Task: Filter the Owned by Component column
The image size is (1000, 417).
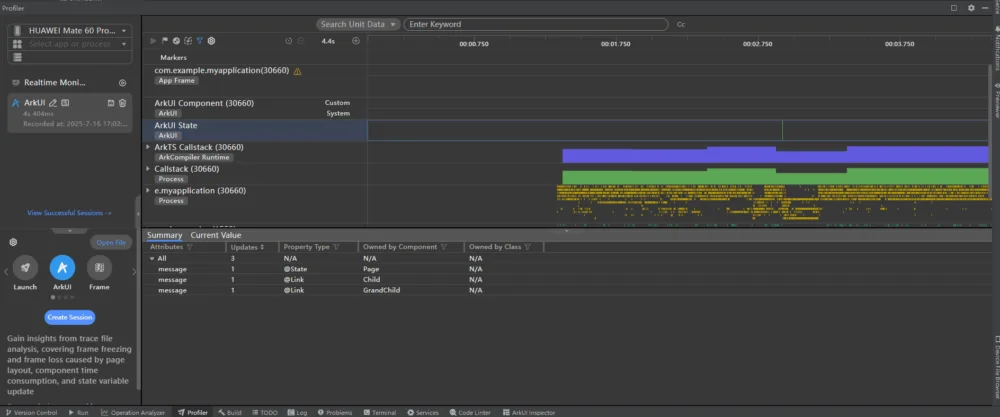Action: (443, 247)
